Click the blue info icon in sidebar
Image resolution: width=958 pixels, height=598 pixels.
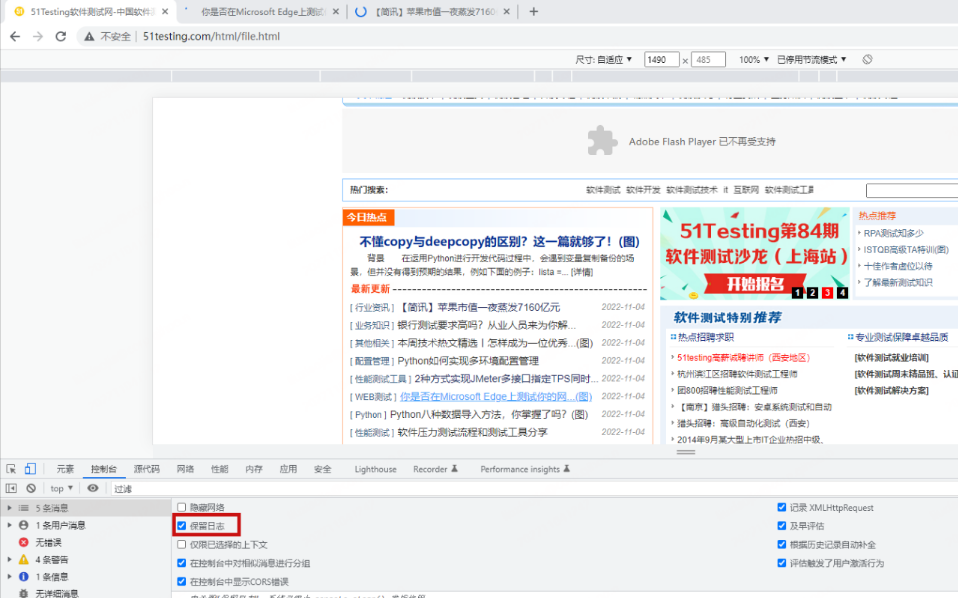pyautogui.click(x=23, y=577)
